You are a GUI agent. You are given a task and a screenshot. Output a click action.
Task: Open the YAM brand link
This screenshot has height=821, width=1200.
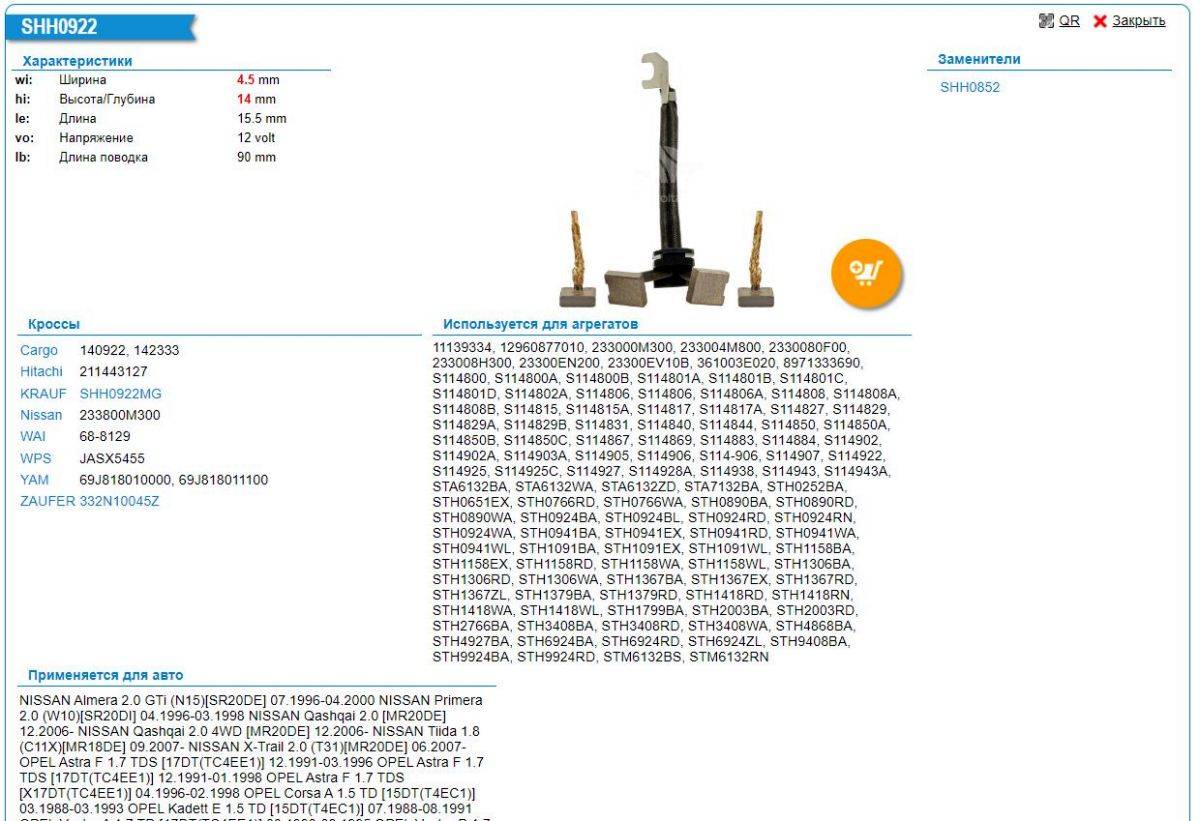pos(34,480)
